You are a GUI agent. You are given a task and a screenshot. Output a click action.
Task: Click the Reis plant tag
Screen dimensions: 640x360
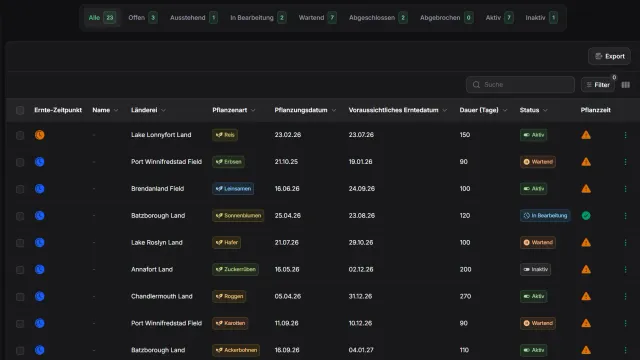225,135
